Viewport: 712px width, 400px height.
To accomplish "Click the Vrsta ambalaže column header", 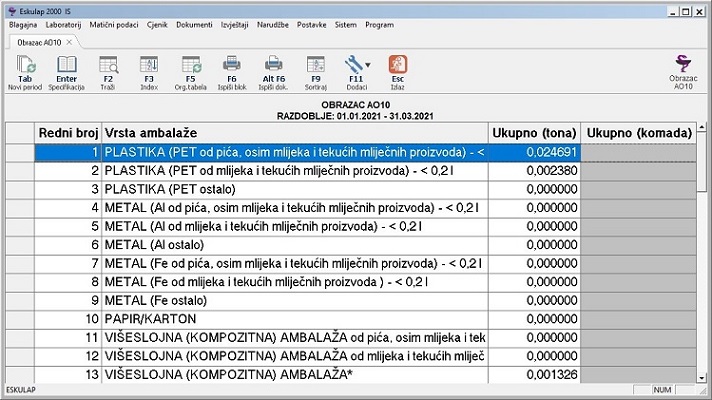I will (295, 133).
